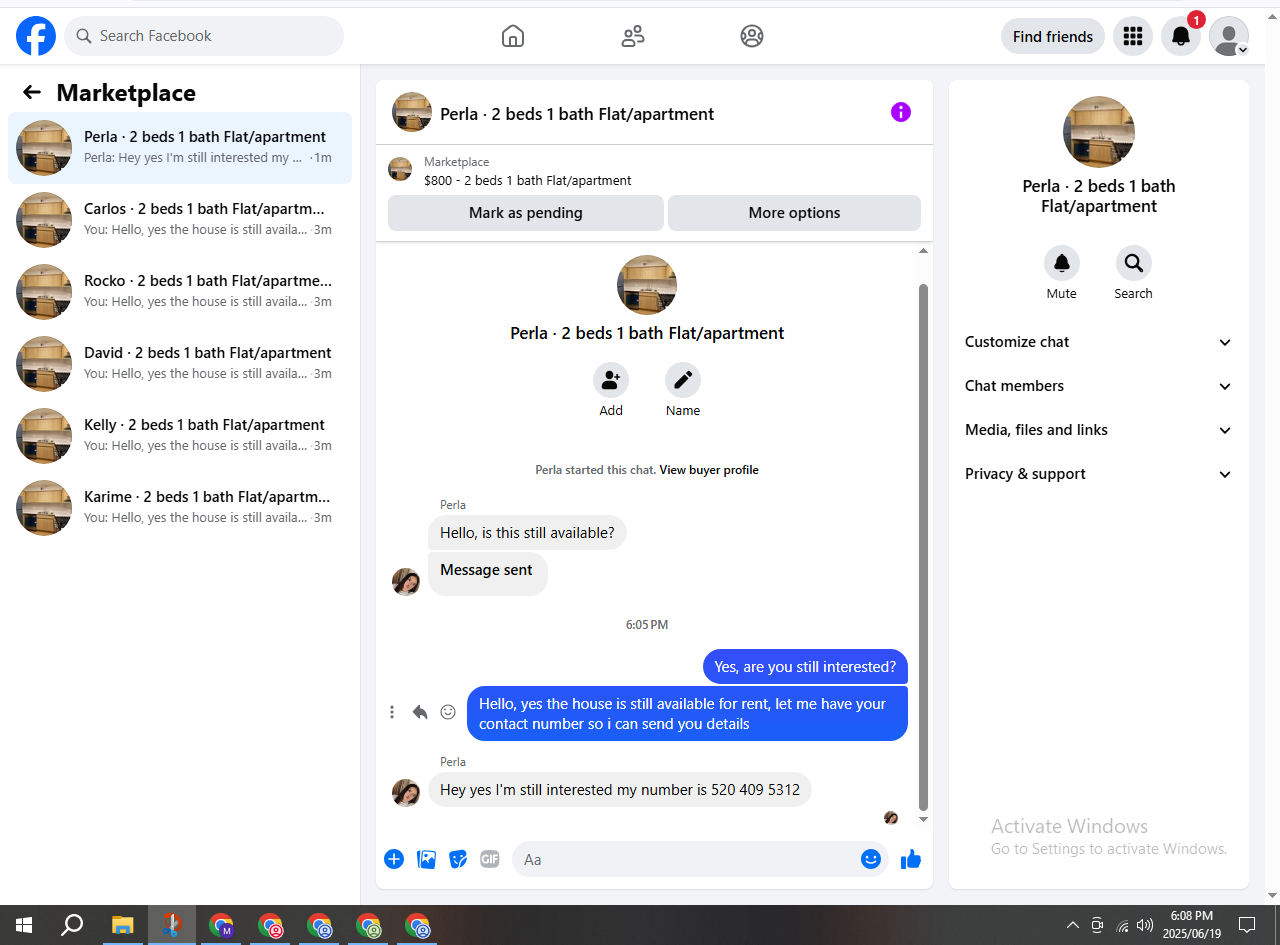Open the Home feed icon
Screen dimensions: 1280x945
click(x=512, y=36)
